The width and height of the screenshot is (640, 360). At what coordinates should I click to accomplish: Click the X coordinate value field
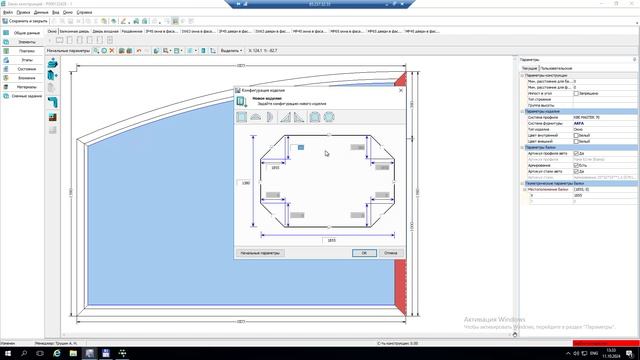(604, 196)
